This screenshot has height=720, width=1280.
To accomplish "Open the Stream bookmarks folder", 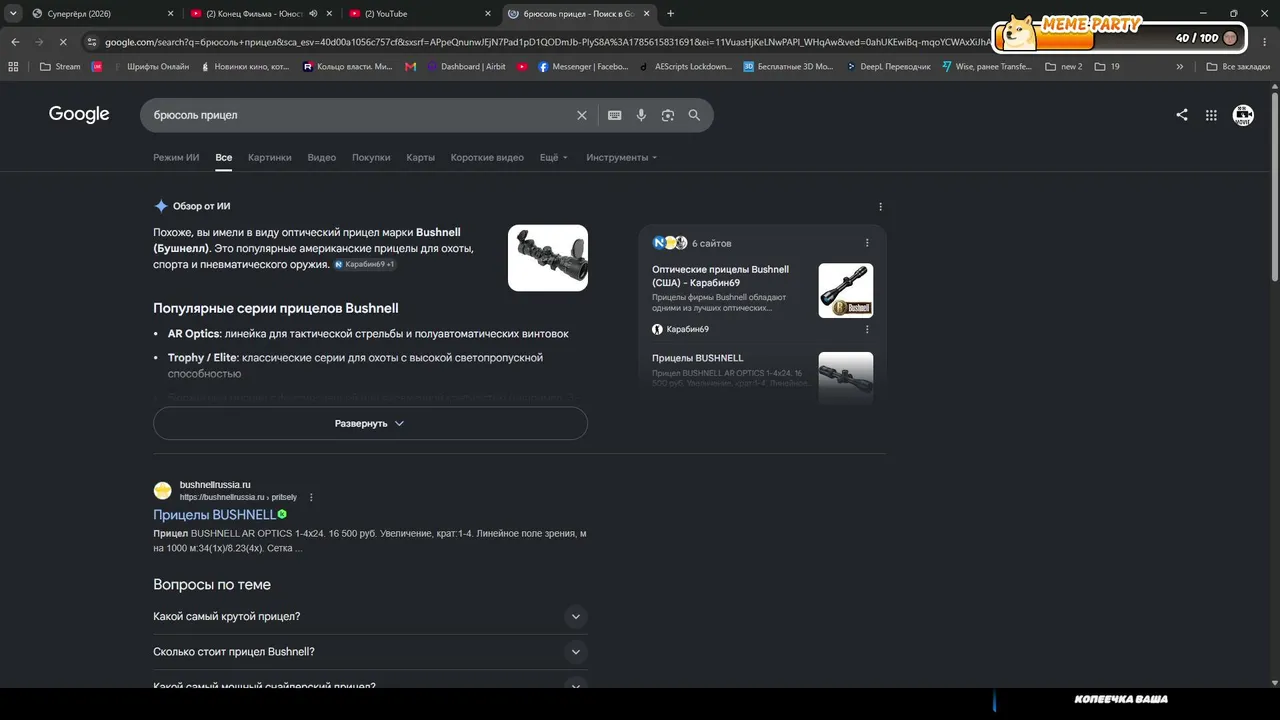I will point(60,67).
